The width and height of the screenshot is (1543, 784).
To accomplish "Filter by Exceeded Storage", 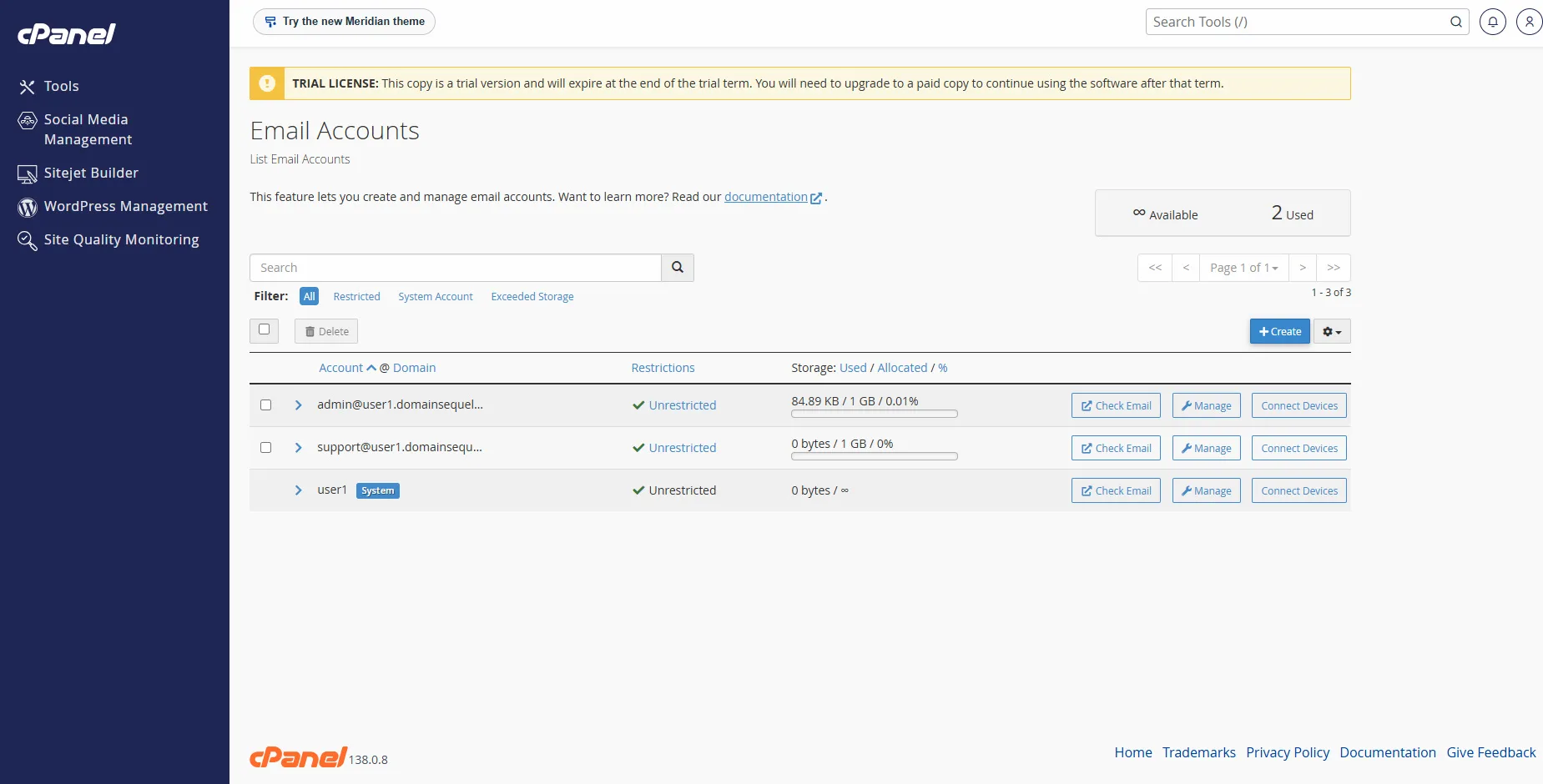I will coord(532,296).
